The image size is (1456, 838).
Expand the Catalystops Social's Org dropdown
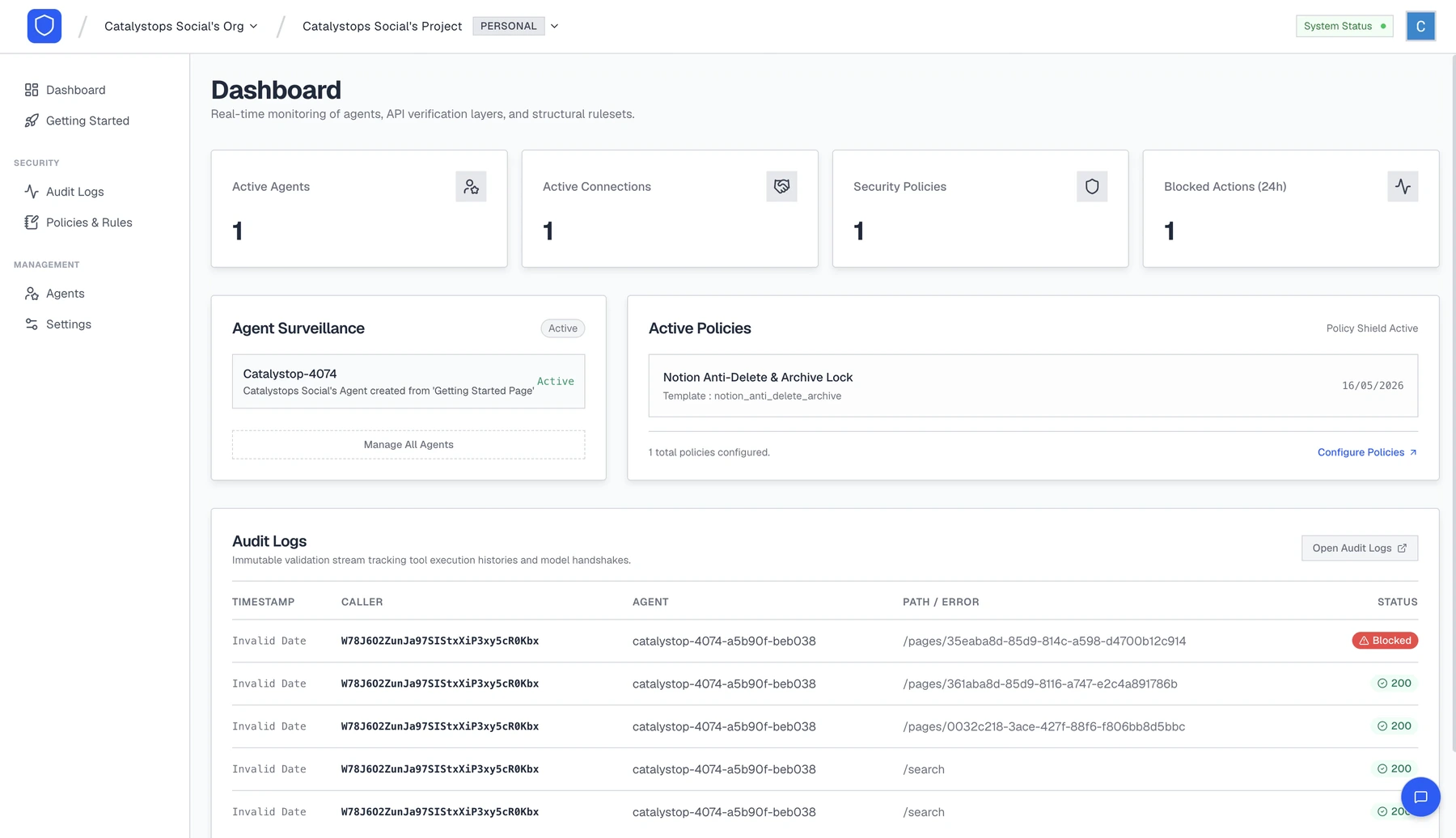(181, 26)
